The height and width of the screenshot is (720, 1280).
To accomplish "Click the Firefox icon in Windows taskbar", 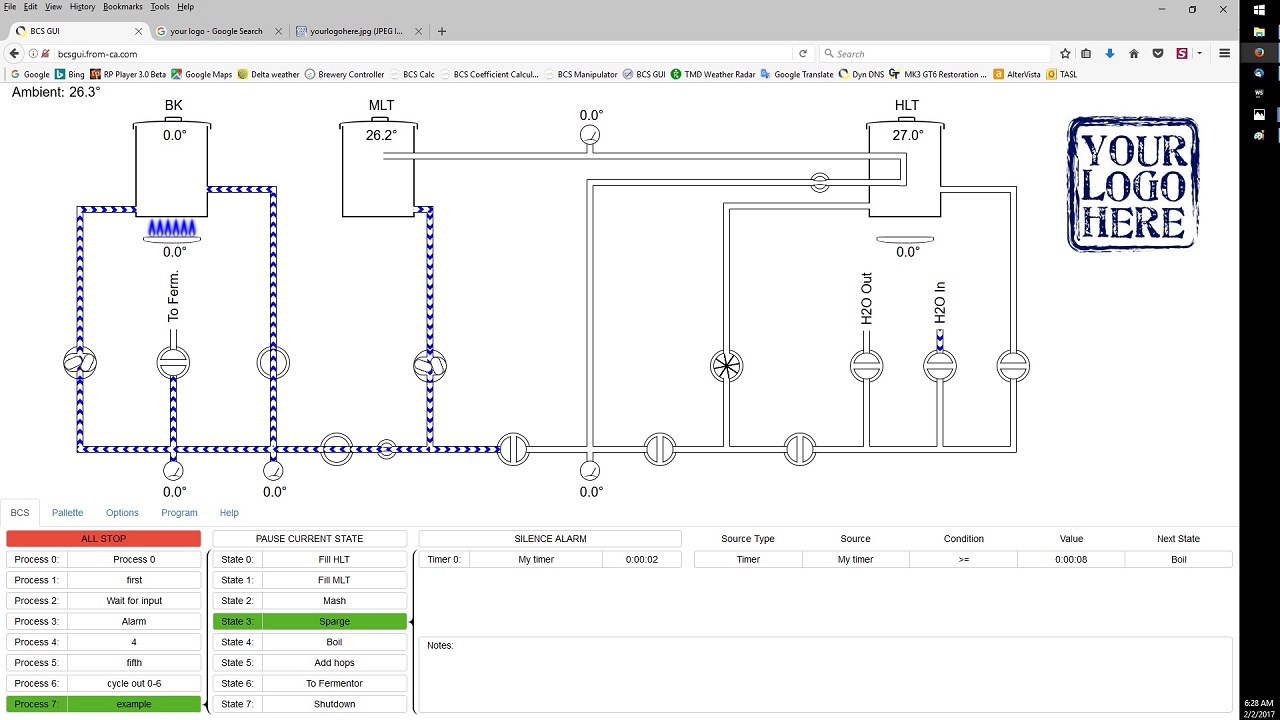I will pos(1260,52).
